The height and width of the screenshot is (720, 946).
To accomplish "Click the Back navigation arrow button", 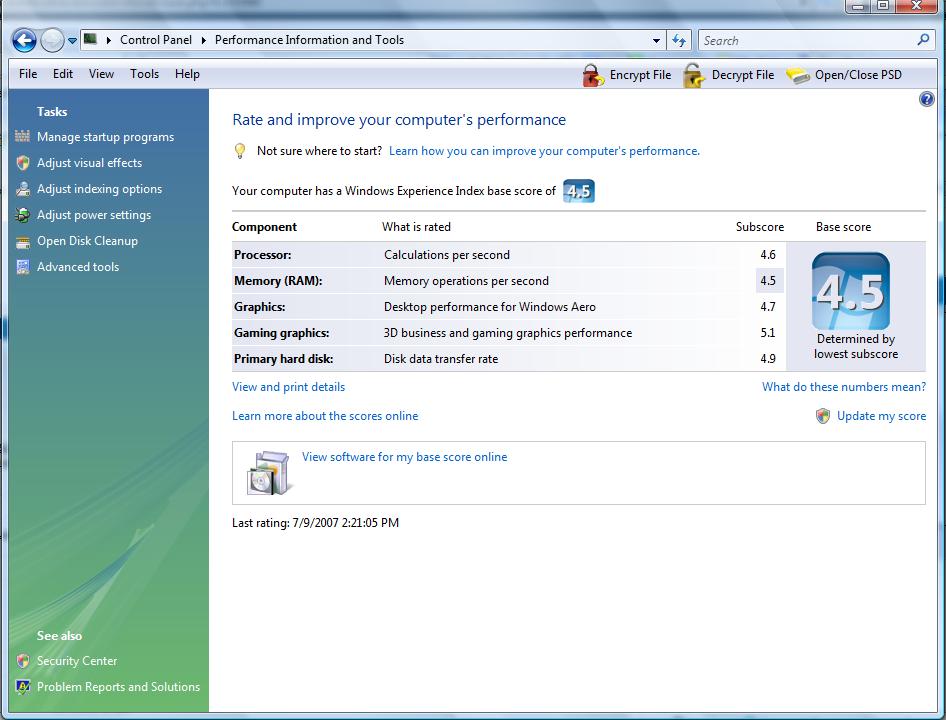I will [24, 40].
